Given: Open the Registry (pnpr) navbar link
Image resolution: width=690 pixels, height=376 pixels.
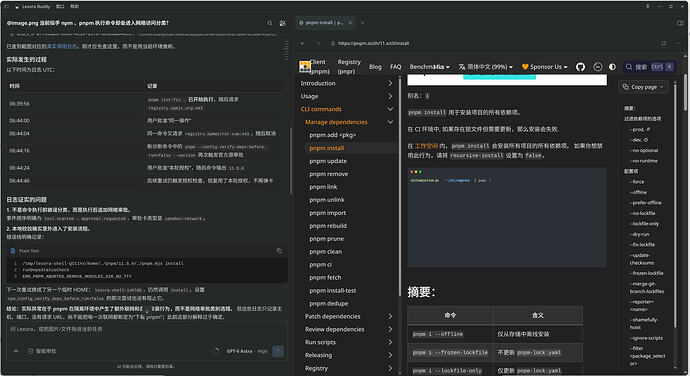Looking at the screenshot, I should (349, 67).
